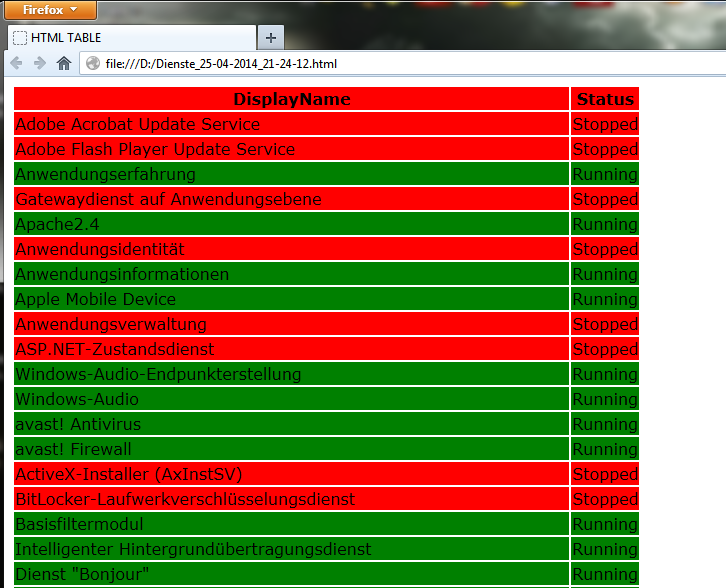
Task: Select the avast! Antivirus cell
Action: pos(291,424)
